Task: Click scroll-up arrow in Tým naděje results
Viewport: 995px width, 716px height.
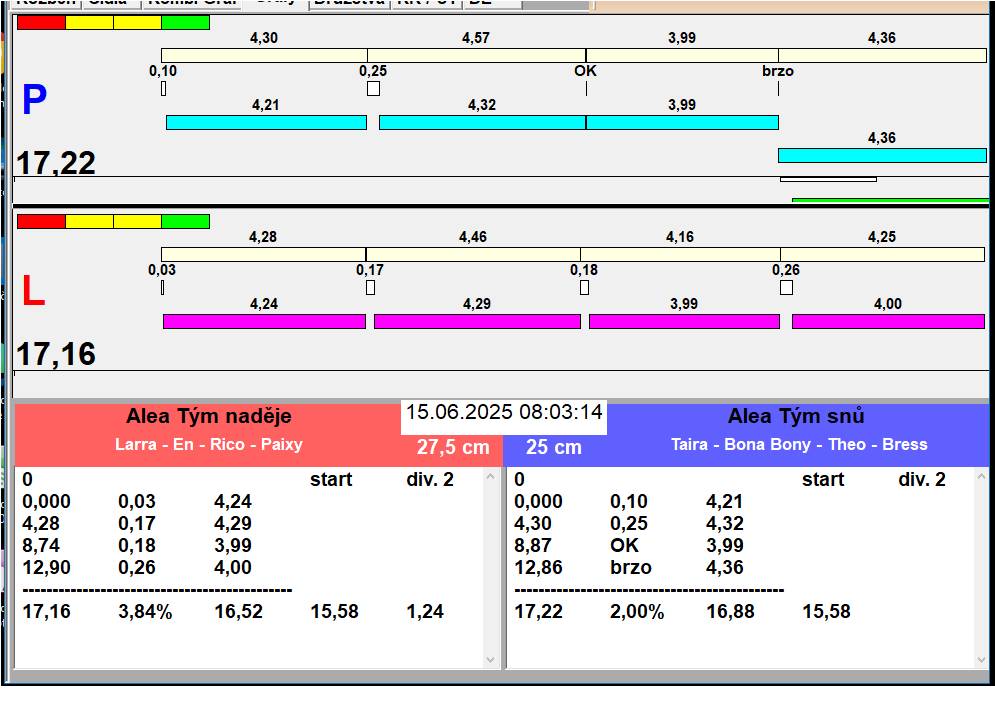Action: click(x=490, y=478)
